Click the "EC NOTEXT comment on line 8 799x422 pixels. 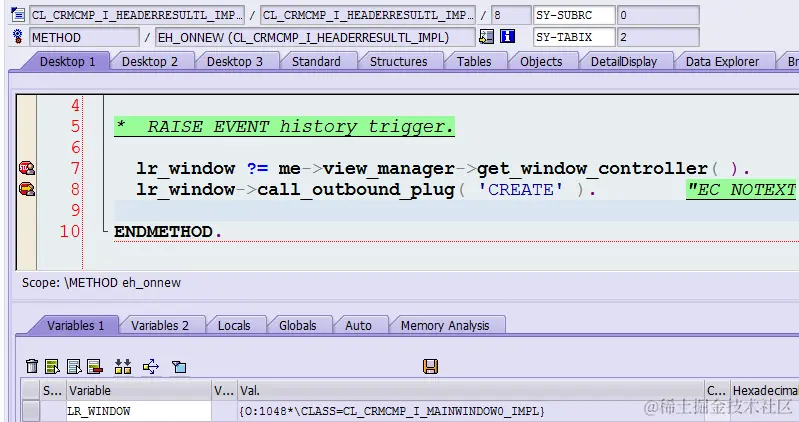pos(741,190)
